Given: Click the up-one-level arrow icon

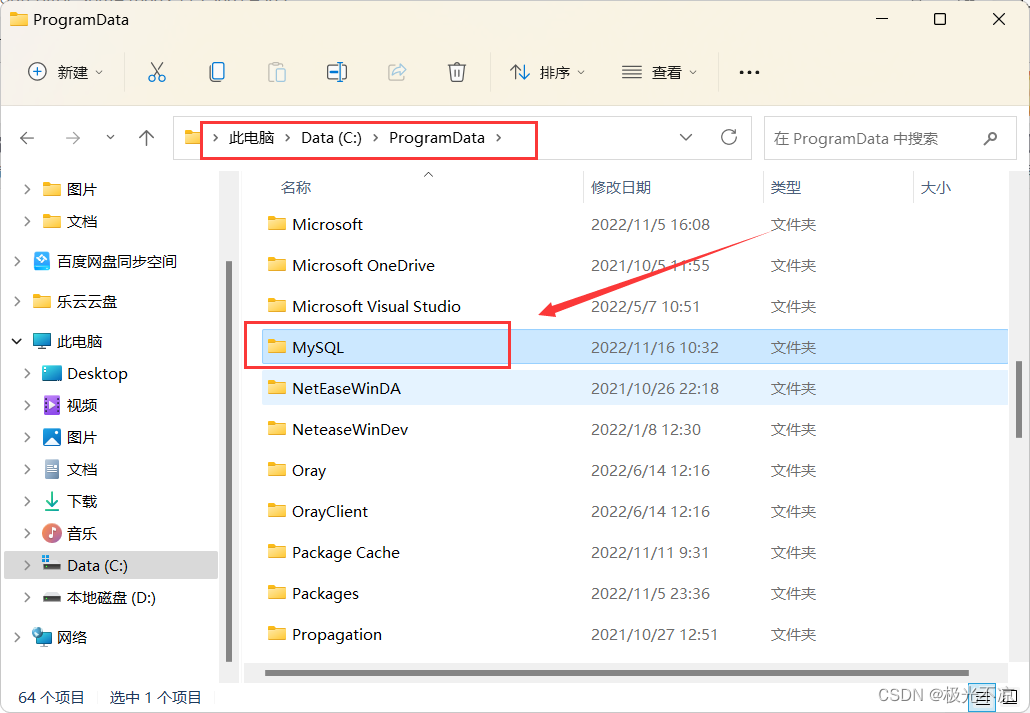Looking at the screenshot, I should coord(146,138).
